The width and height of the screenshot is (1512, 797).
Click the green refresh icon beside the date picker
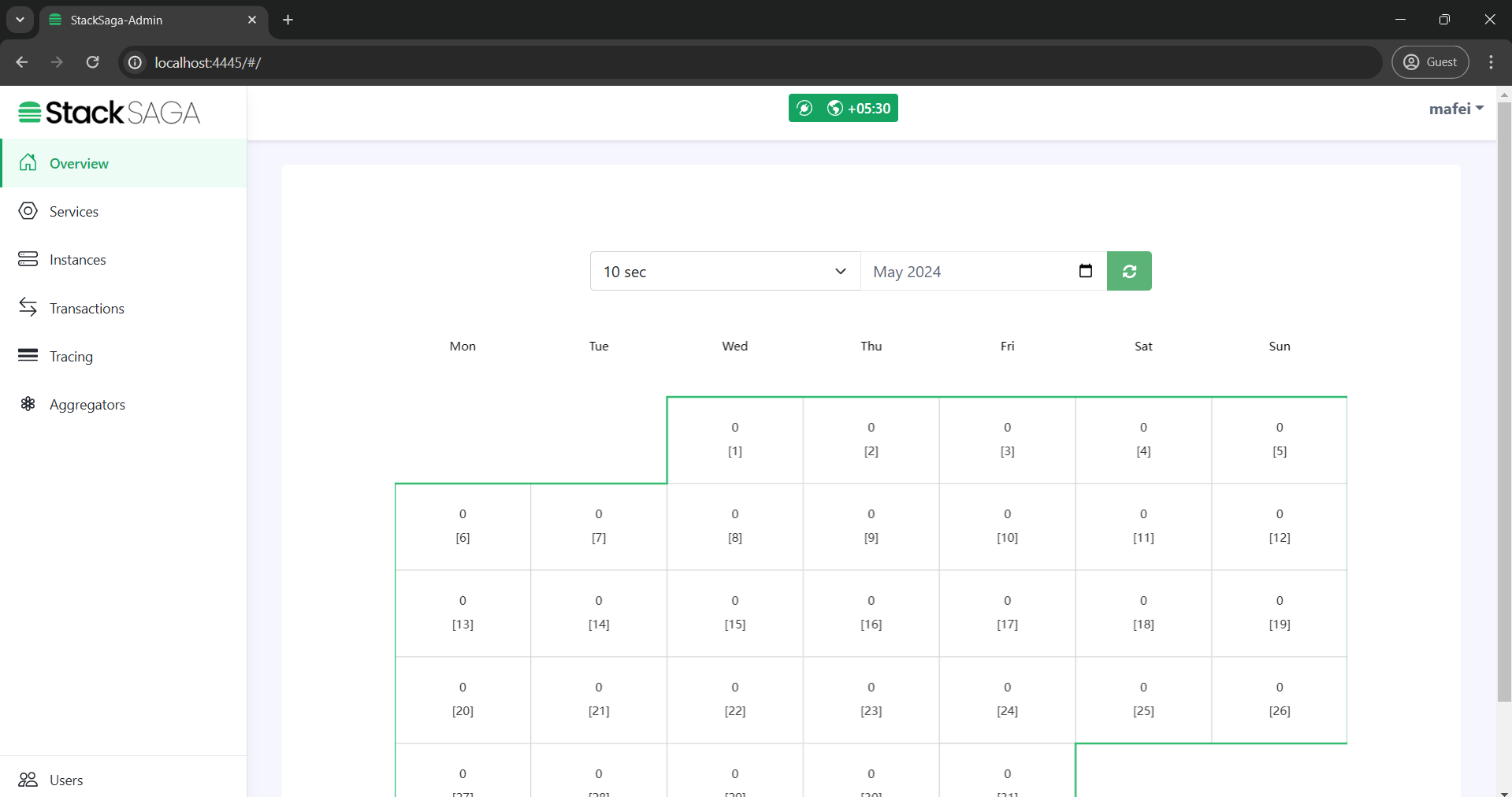1129,271
